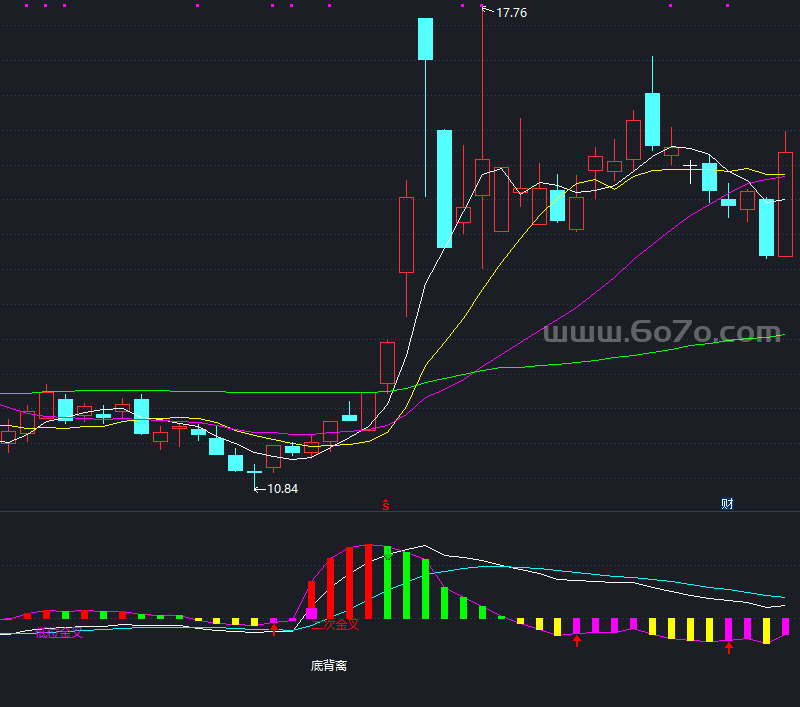
Task: Select the white cross doji candle
Action: coord(690,166)
